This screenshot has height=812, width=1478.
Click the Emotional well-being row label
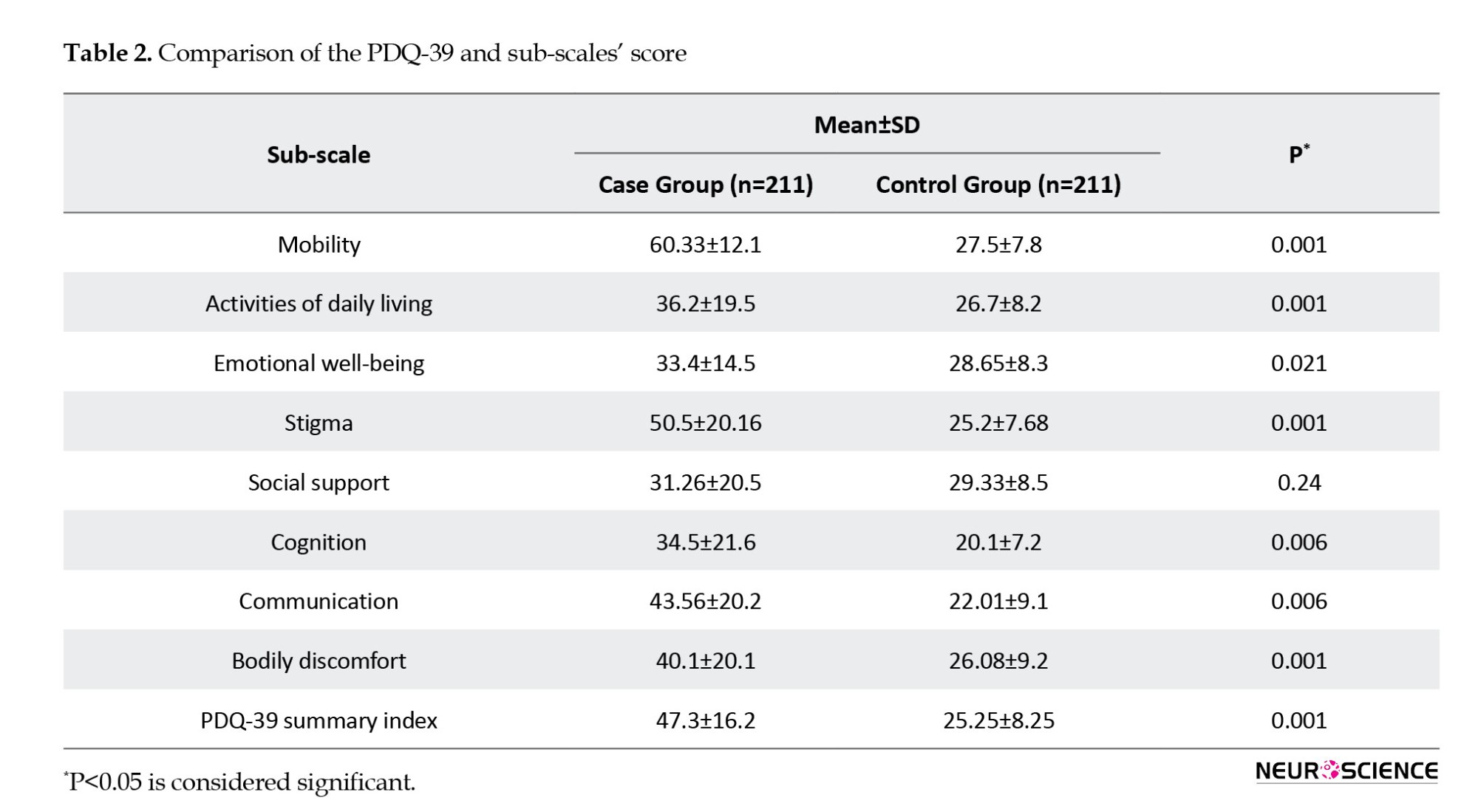319,364
